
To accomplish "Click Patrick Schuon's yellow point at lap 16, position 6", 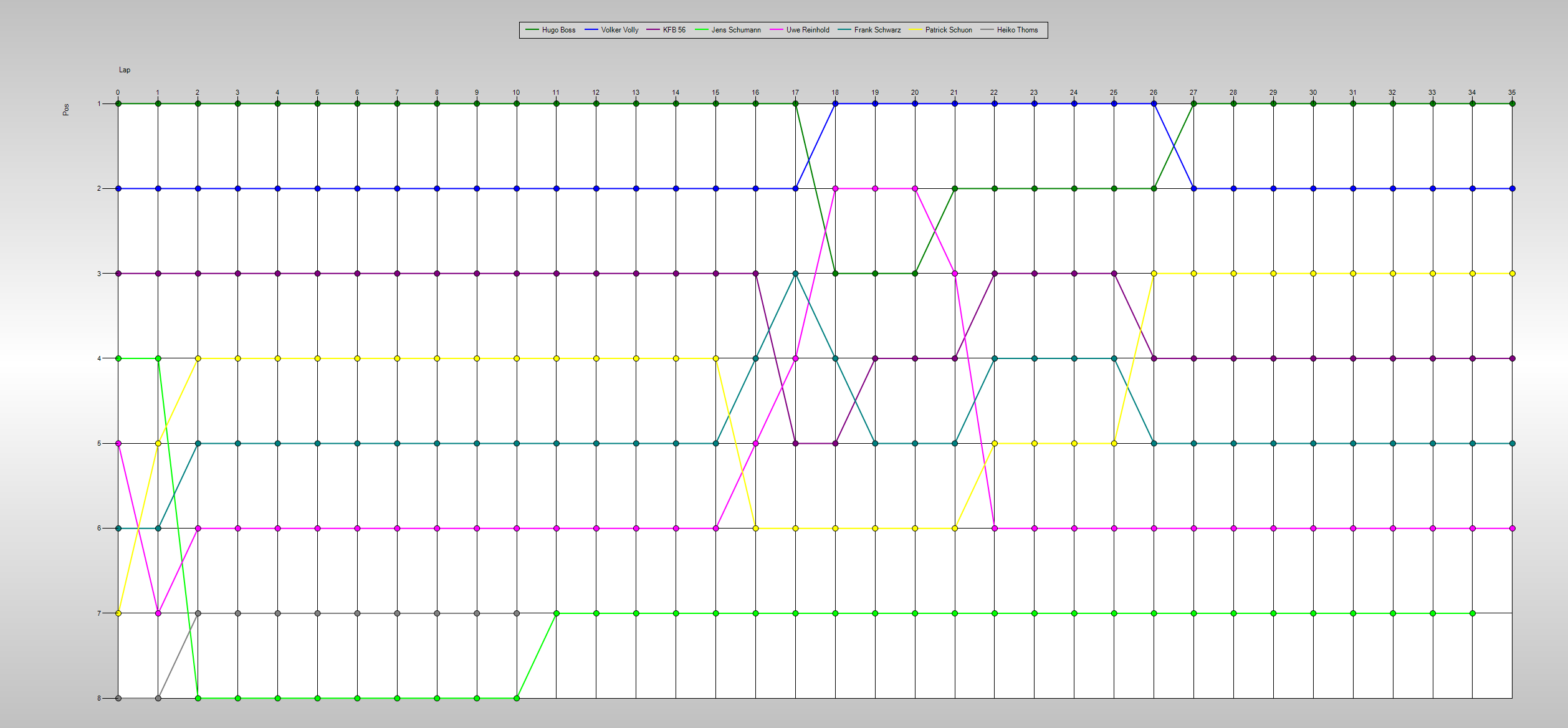I will coord(755,529).
